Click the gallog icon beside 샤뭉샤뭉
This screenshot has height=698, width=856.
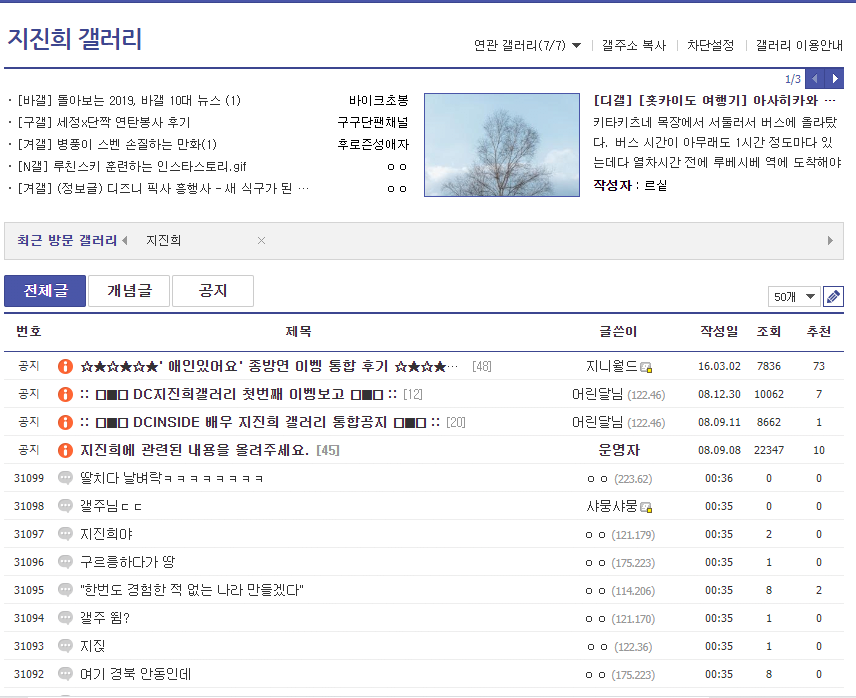point(648,506)
